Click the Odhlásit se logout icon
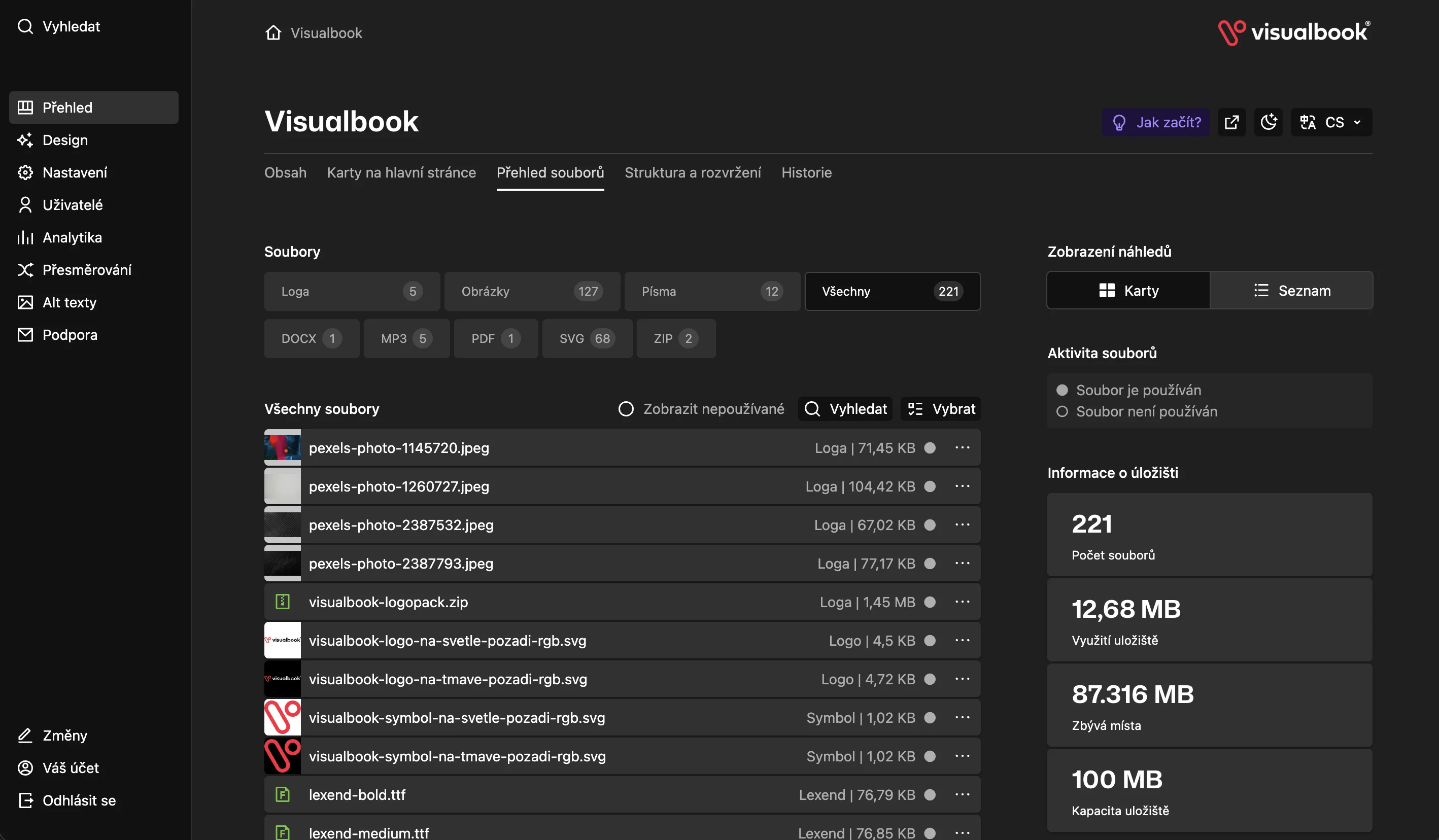The width and height of the screenshot is (1439, 840). coord(25,800)
